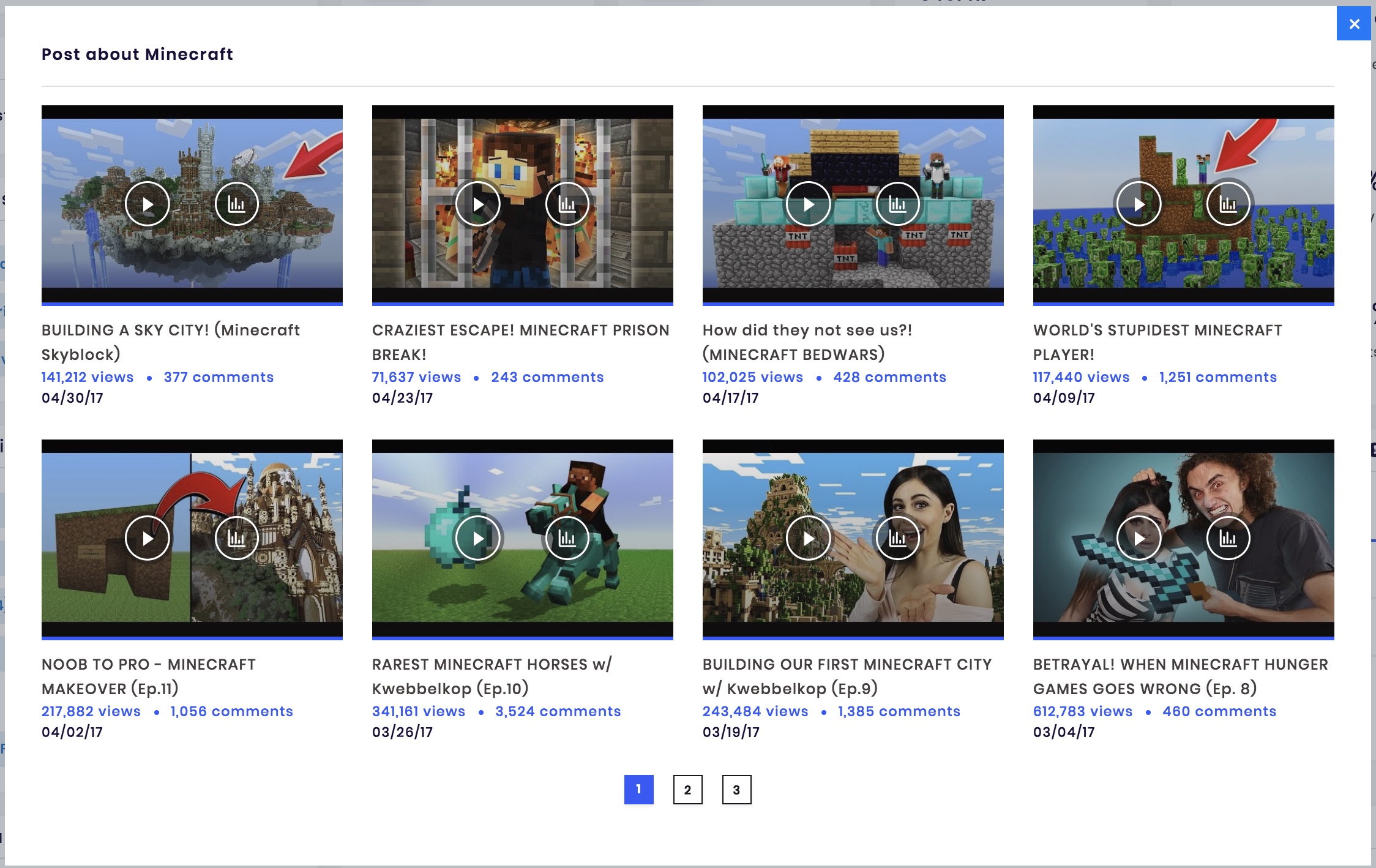Play the CRAZIEST ESCAPE prison break video
The width and height of the screenshot is (1376, 868).
478,204
